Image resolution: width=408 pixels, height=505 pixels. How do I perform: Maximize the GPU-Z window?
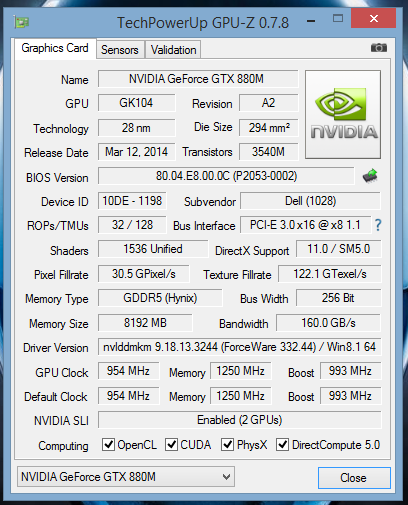click(x=338, y=18)
